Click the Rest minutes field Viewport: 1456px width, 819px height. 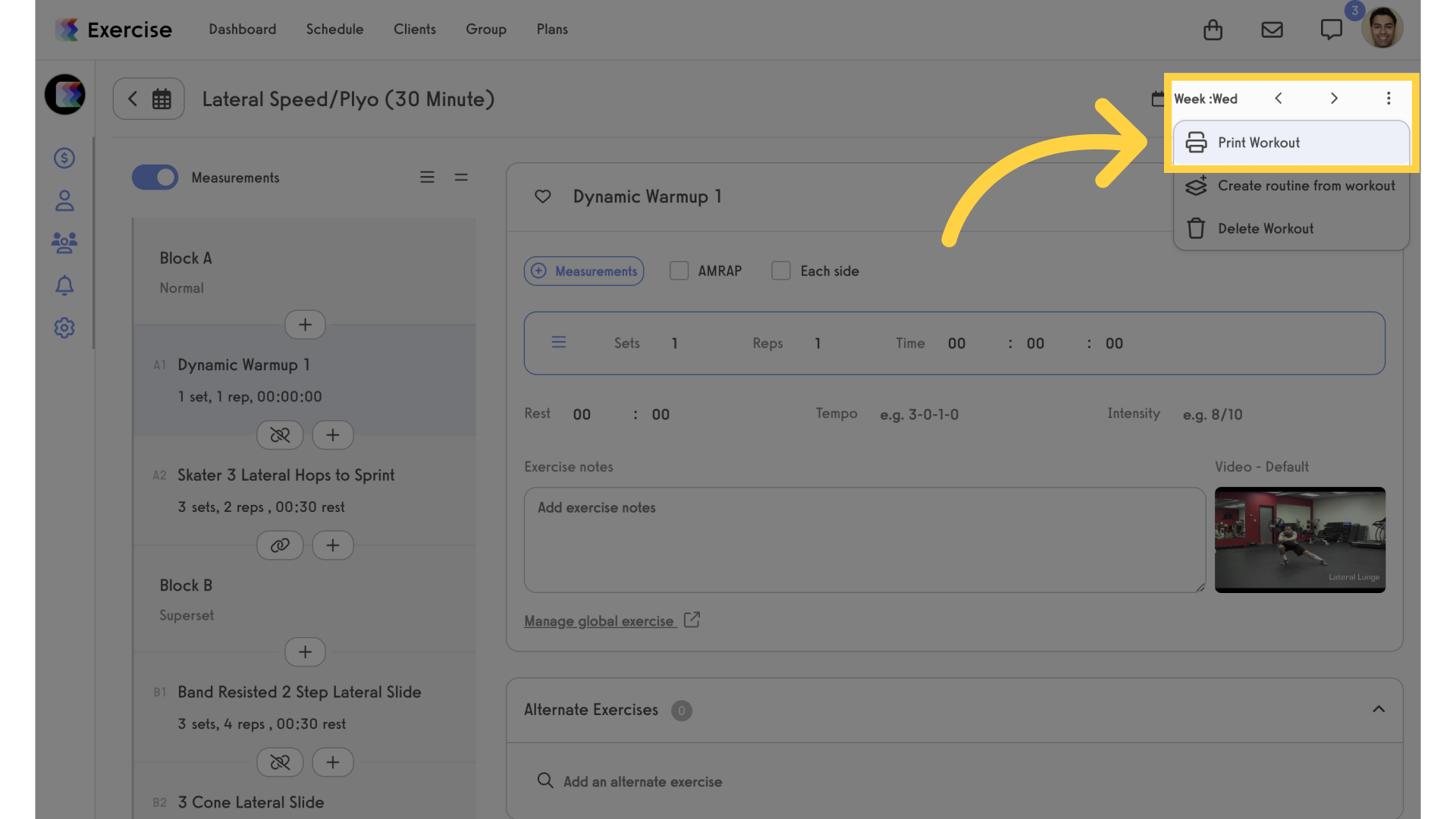582,415
